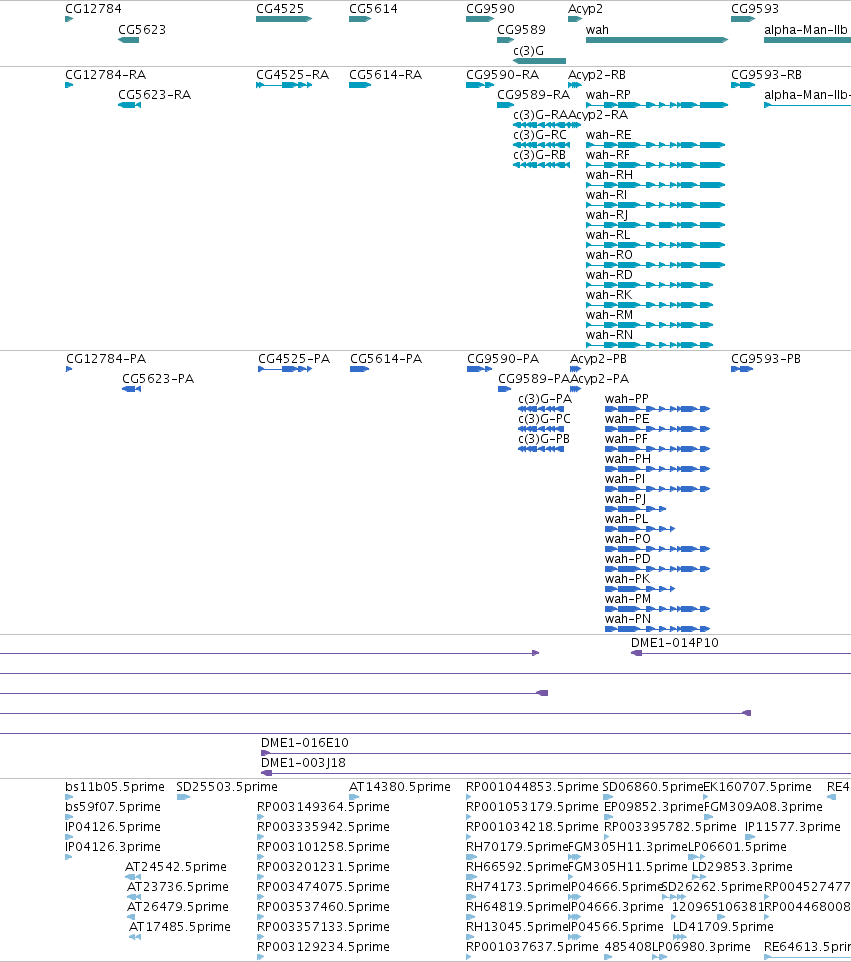Screen dimensions: 851x962
Task: Click the wah-RI transcript glyph
Action: click(x=655, y=205)
